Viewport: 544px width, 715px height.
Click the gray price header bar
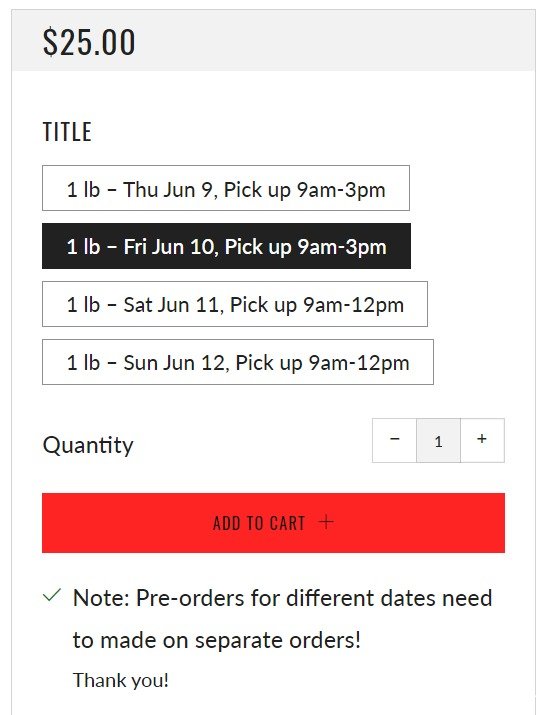[x=273, y=40]
